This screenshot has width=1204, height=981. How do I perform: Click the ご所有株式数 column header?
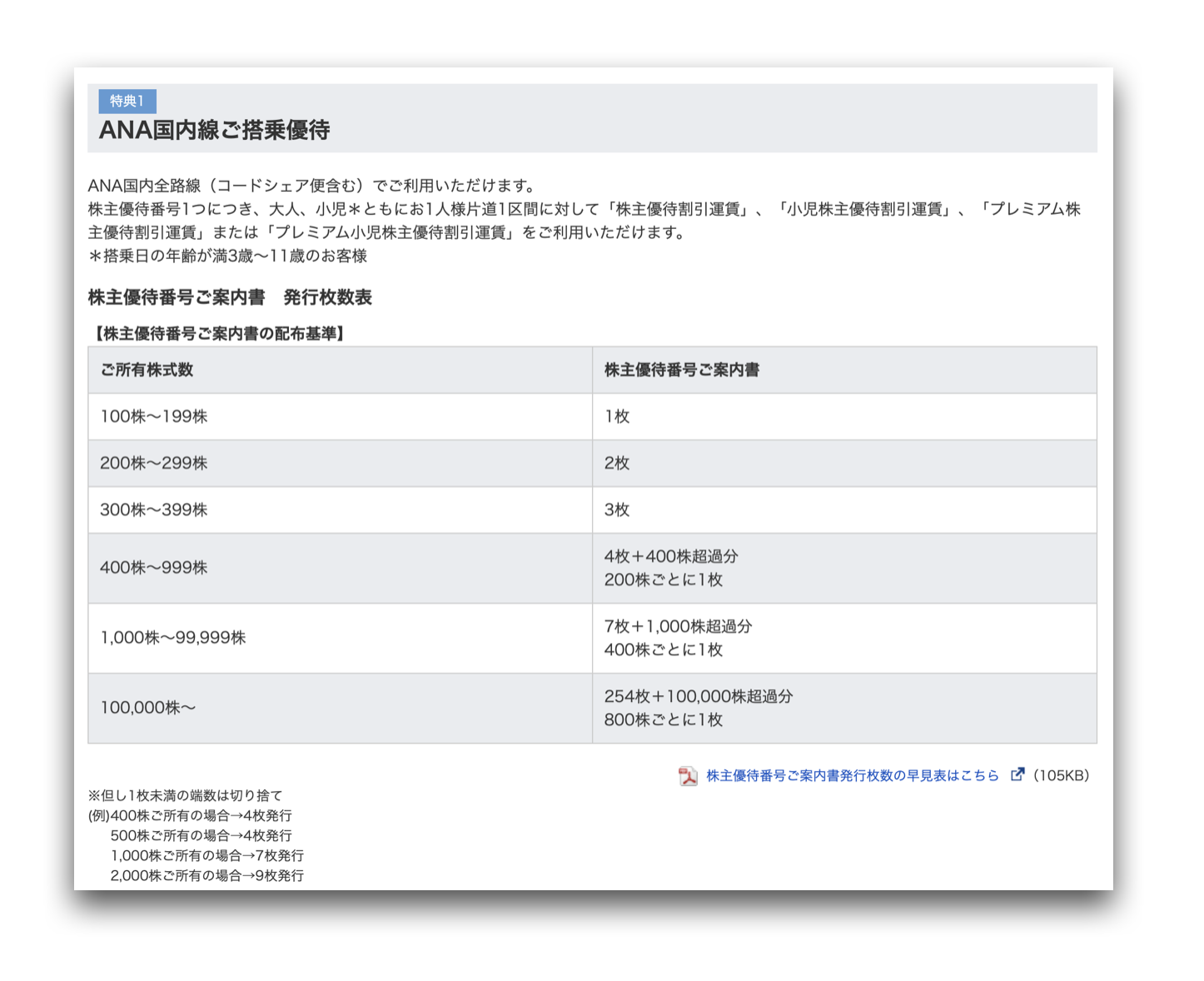[340, 370]
